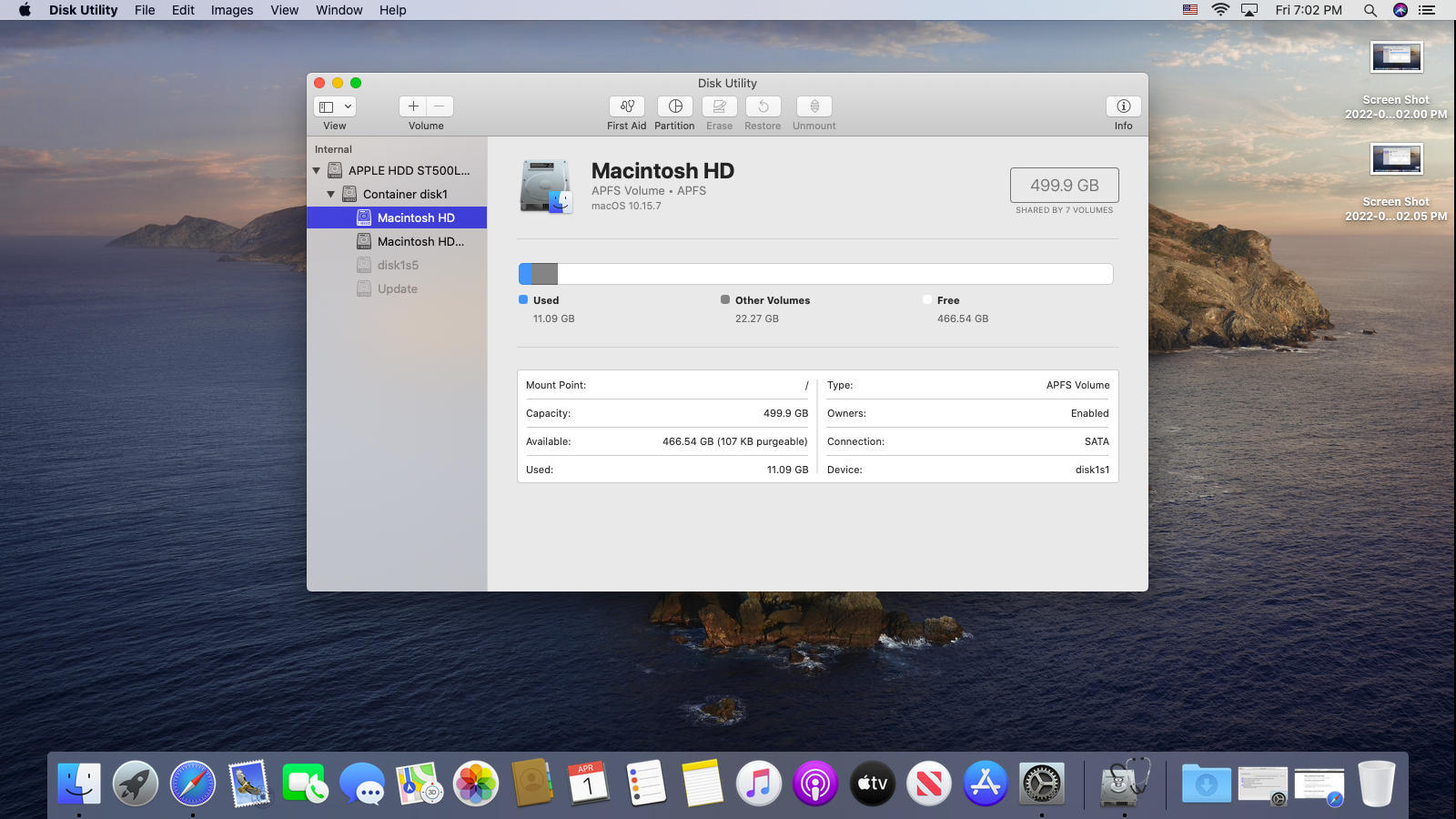Add a volume with plus button
The height and width of the screenshot is (819, 1456).
coord(413,106)
